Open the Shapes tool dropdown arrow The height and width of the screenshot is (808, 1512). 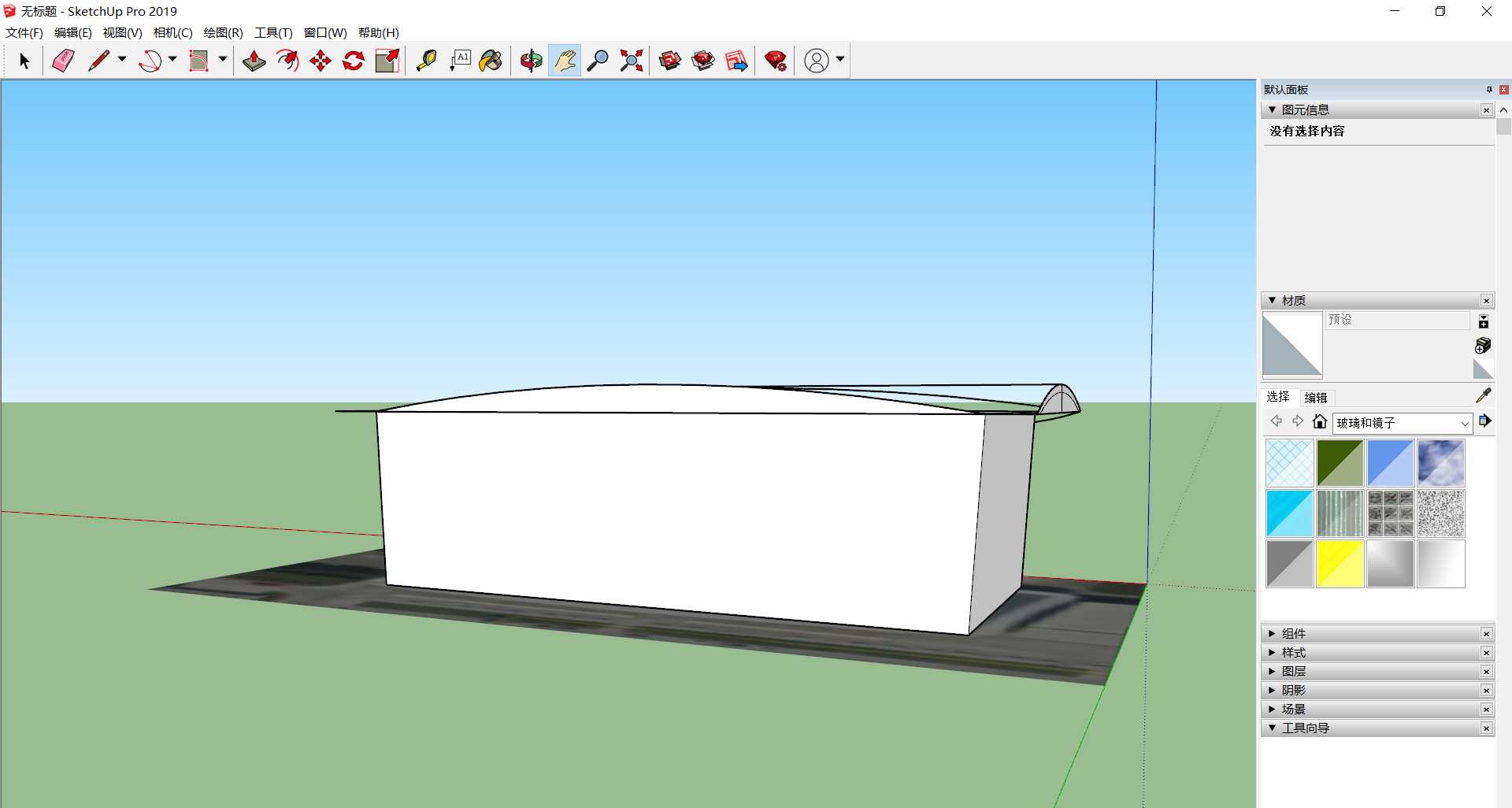(x=223, y=59)
